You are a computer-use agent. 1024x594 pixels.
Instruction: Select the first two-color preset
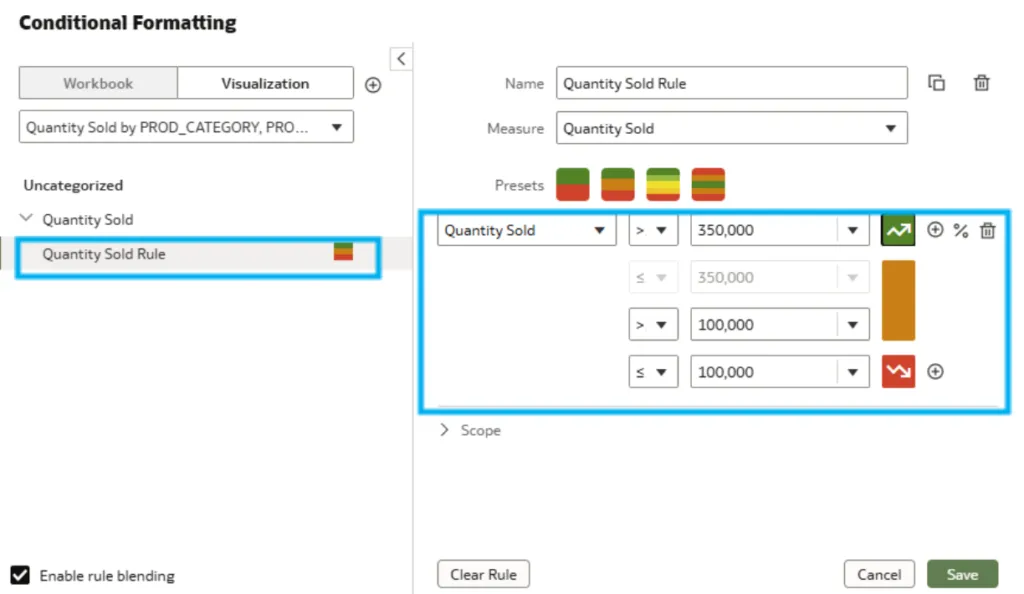click(x=573, y=185)
